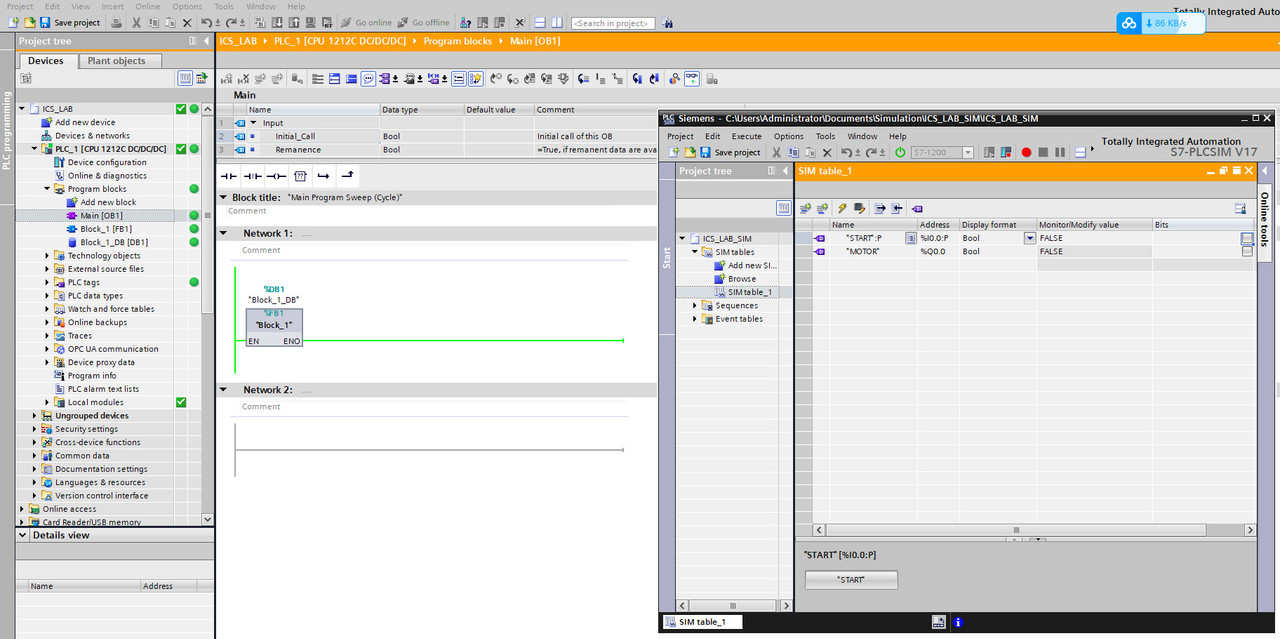Open the Online menu in TIA Portal

click(148, 6)
